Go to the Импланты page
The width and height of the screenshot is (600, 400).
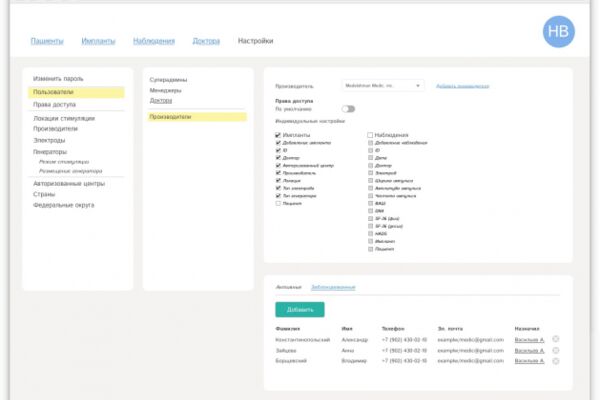98,41
